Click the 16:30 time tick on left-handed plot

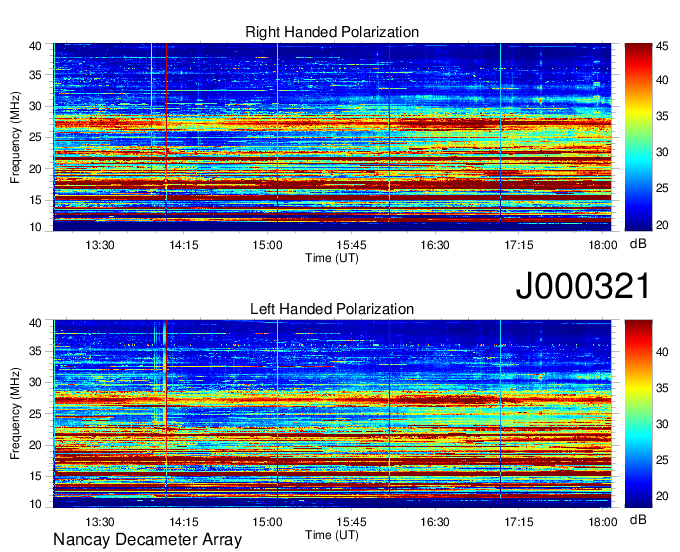pyautogui.click(x=435, y=522)
